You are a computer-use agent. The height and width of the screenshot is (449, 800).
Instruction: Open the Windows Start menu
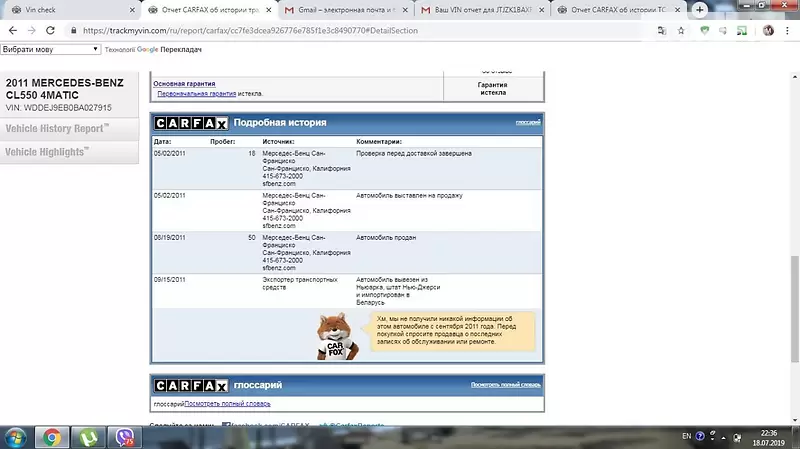click(15, 438)
